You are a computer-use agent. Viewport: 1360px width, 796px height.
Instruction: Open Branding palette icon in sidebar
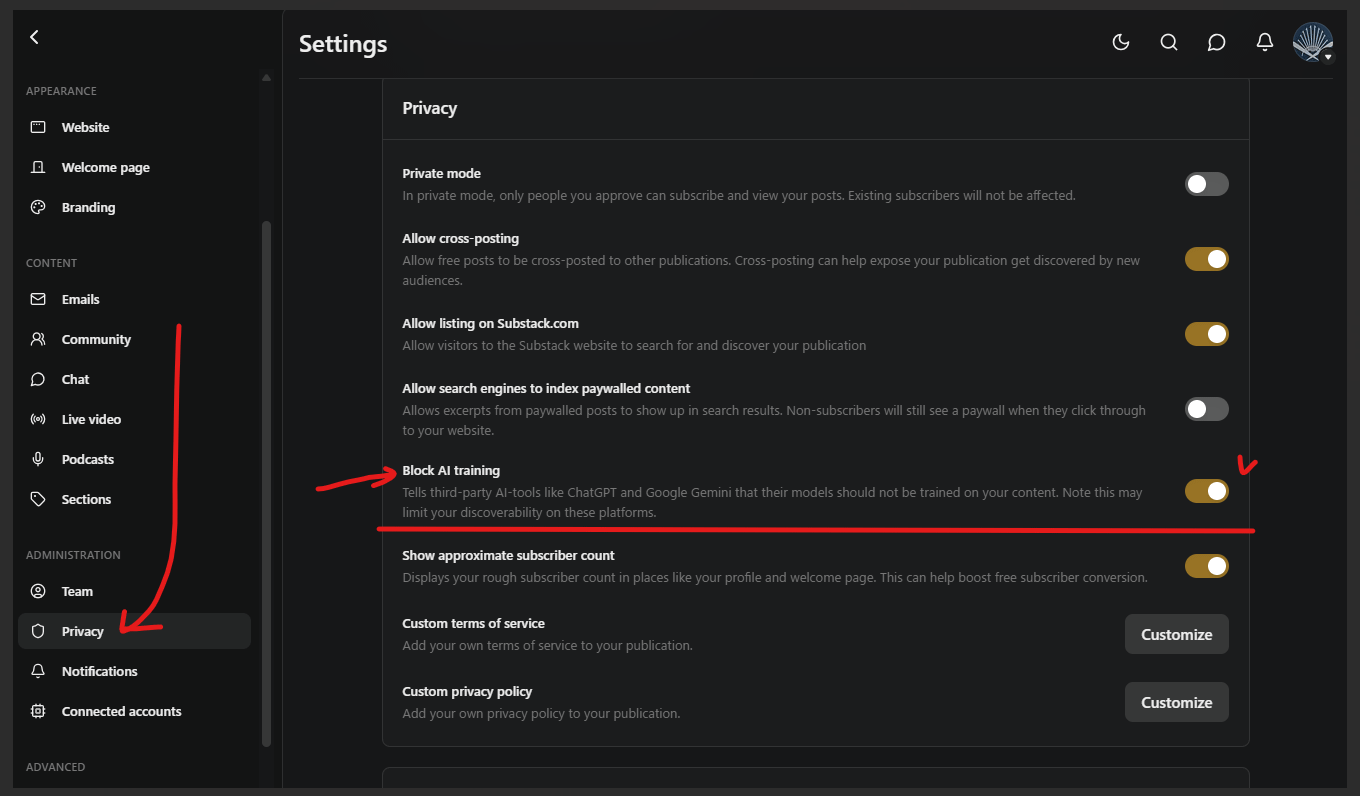tap(38, 207)
